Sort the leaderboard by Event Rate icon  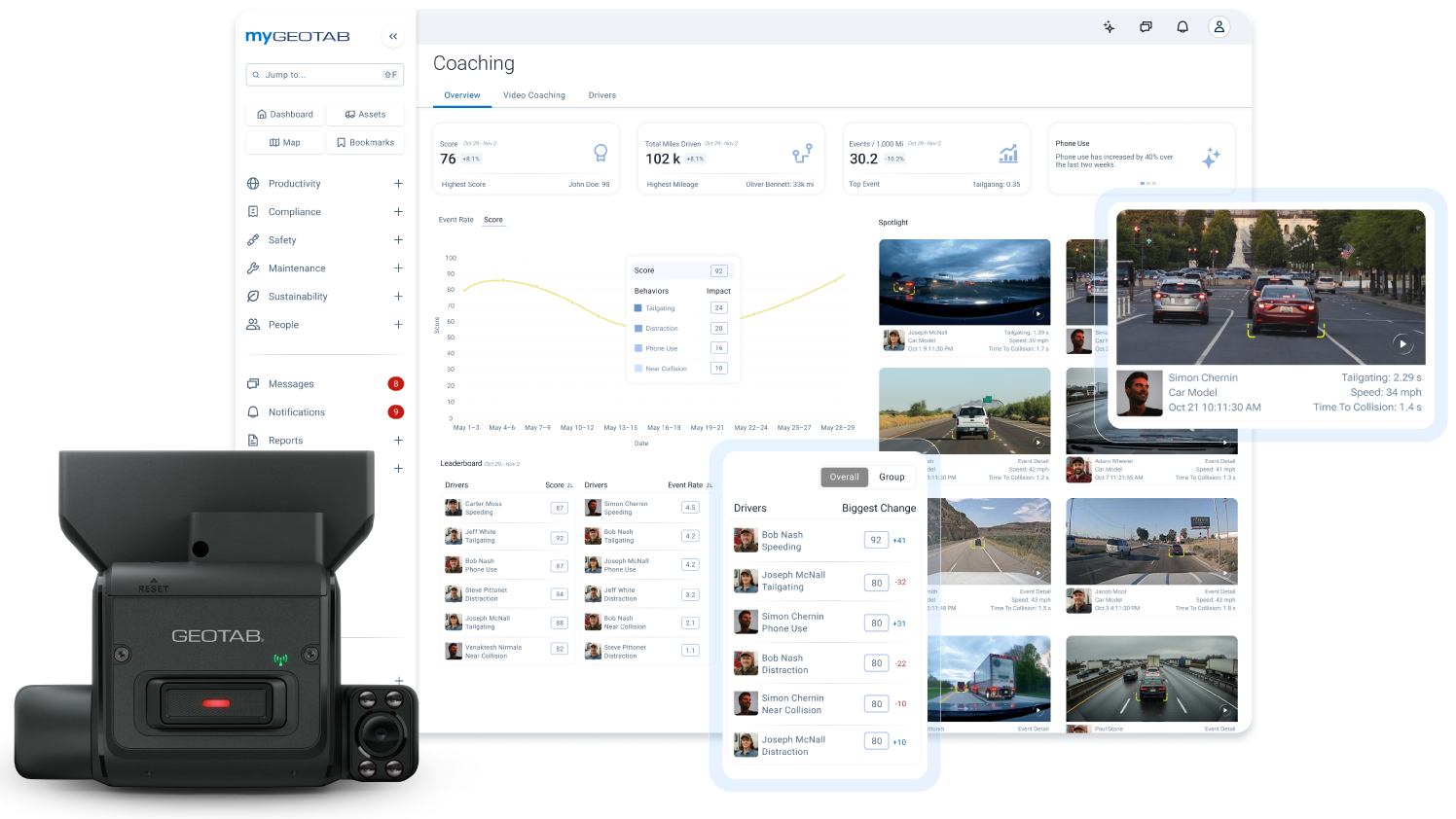(x=710, y=485)
